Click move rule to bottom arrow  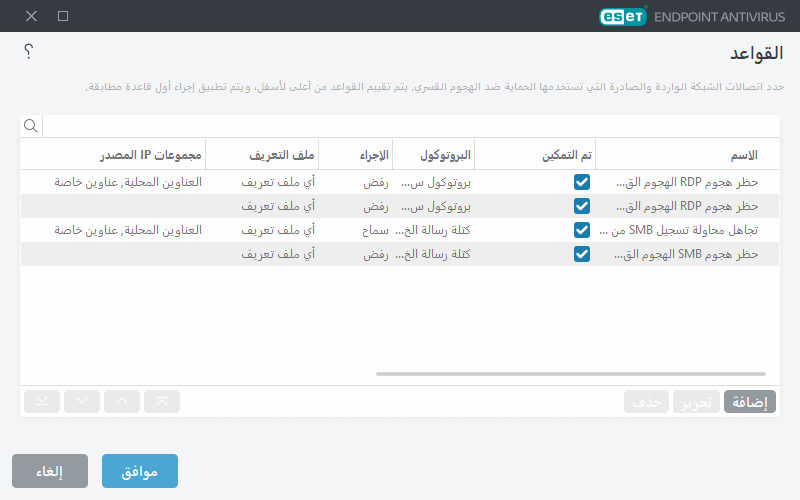pyautogui.click(x=41, y=402)
